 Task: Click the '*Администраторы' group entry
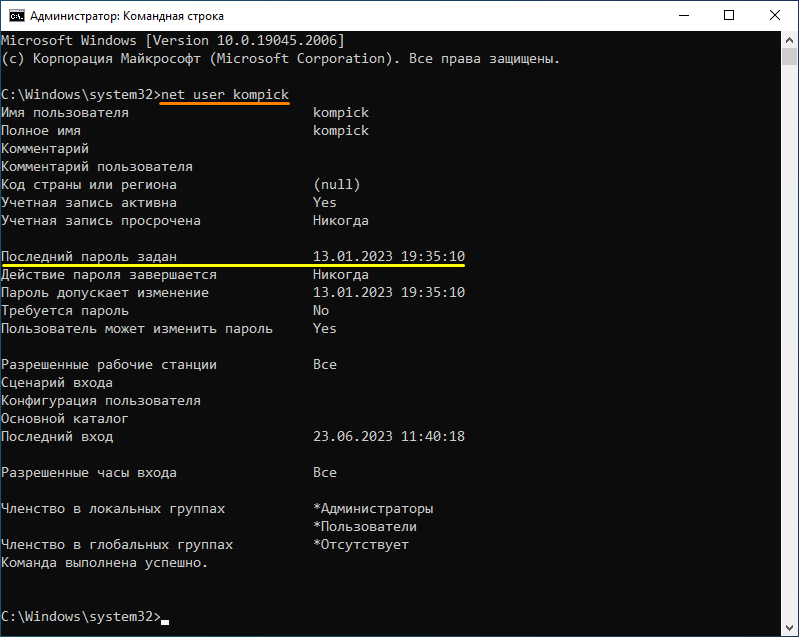click(x=373, y=509)
